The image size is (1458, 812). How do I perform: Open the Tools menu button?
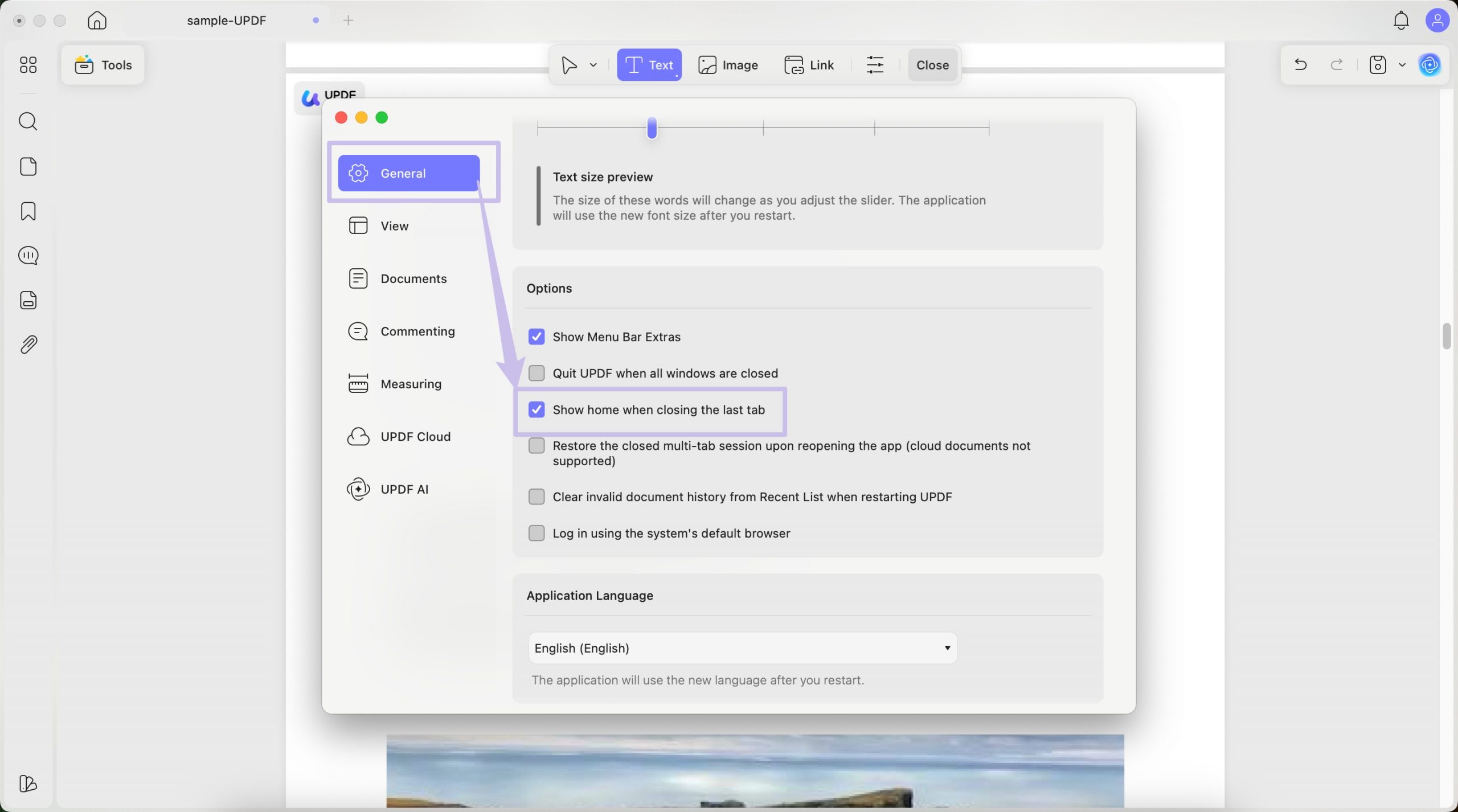pyautogui.click(x=103, y=65)
